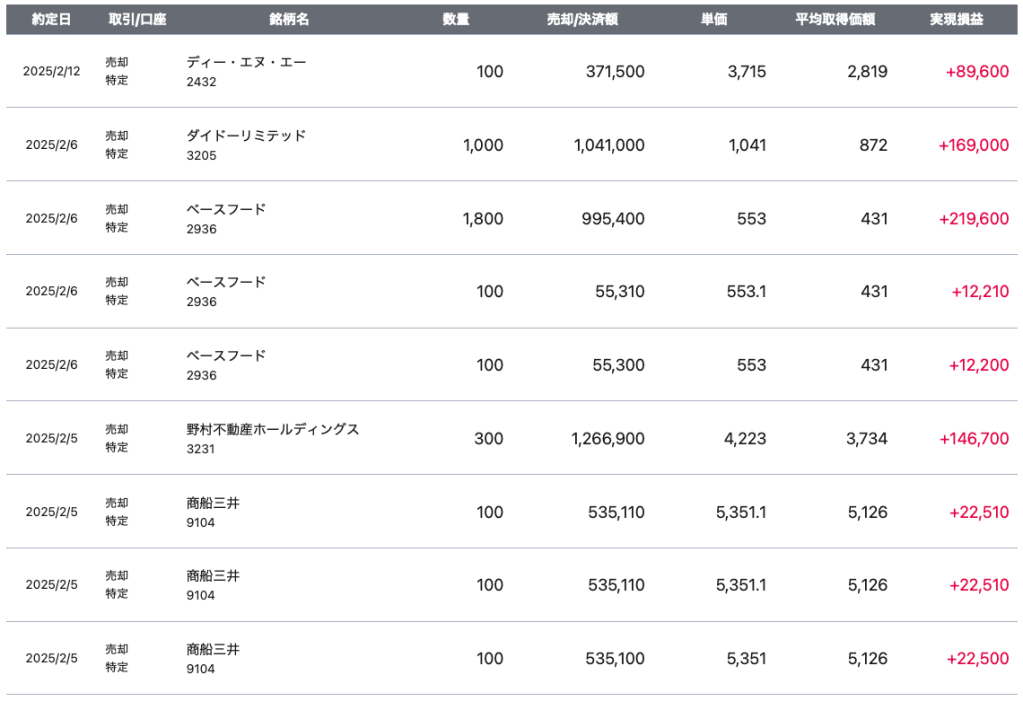
Task: Click the +169,000 realized profit value
Action: [x=973, y=145]
